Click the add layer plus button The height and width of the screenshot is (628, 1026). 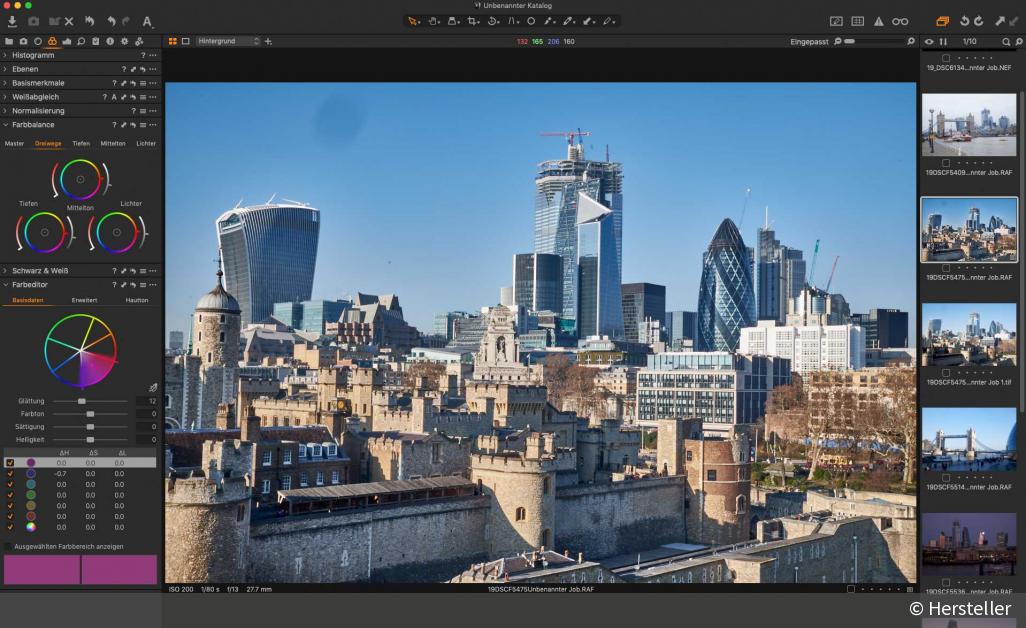click(268, 41)
